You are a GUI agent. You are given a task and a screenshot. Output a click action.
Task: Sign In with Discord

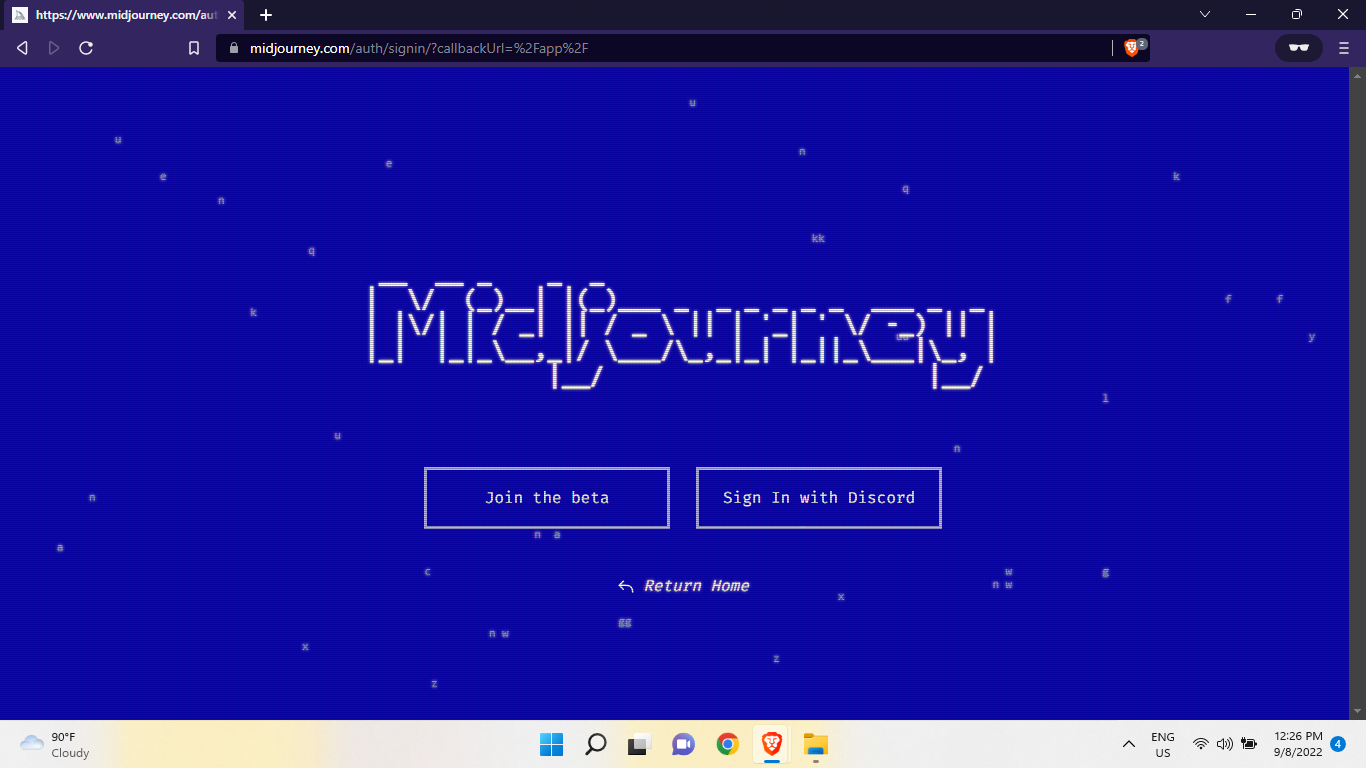[x=819, y=498]
